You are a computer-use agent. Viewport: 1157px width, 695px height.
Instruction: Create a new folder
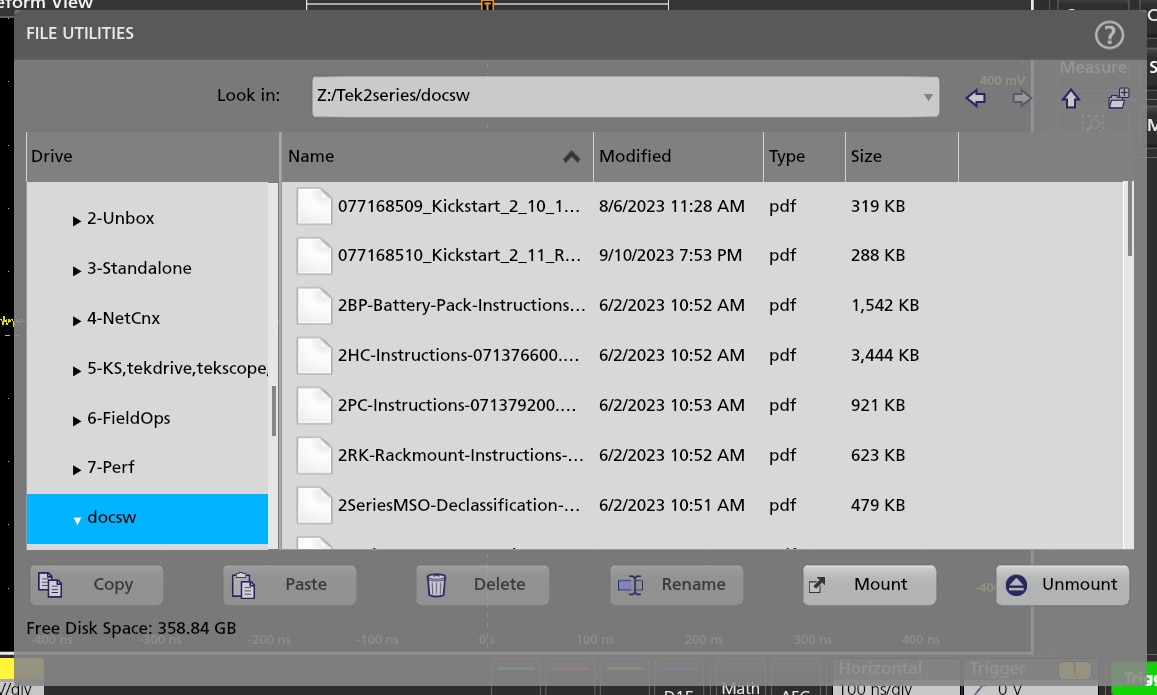1119,97
